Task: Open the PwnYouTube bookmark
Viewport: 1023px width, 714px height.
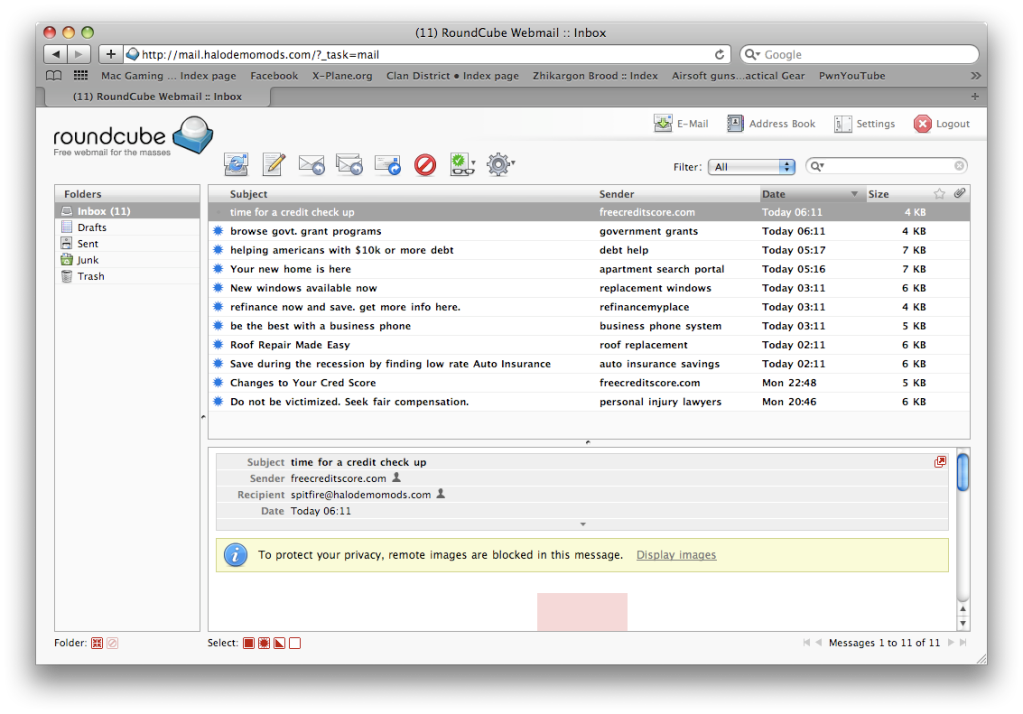Action: pos(852,75)
